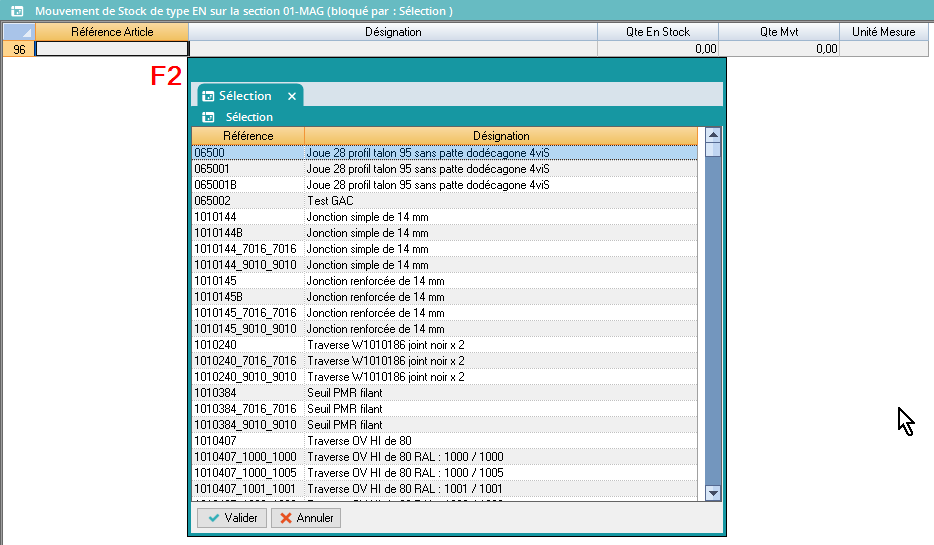
Task: Select the Sélection tab label
Action: (245, 96)
